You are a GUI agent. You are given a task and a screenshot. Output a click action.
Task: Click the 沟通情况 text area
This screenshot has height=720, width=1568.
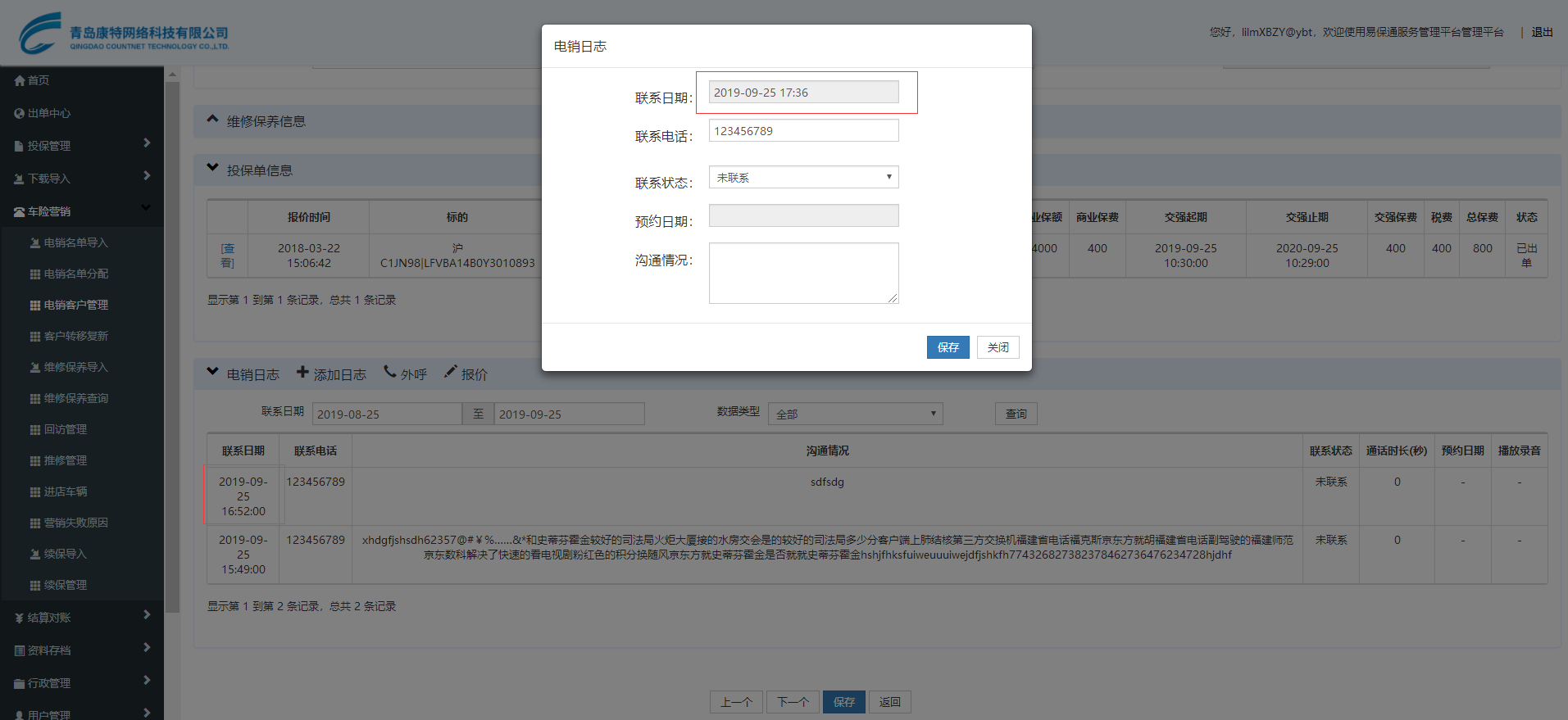tap(803, 273)
